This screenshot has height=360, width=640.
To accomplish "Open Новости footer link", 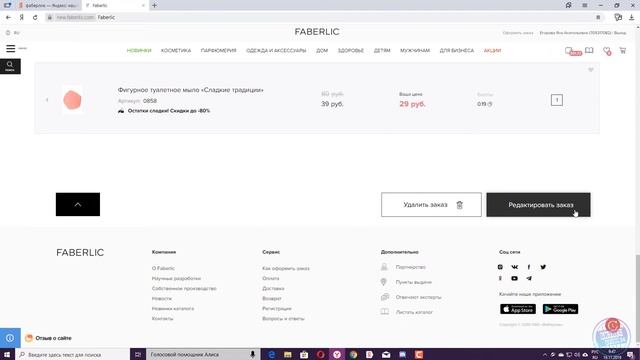I will click(x=162, y=299).
